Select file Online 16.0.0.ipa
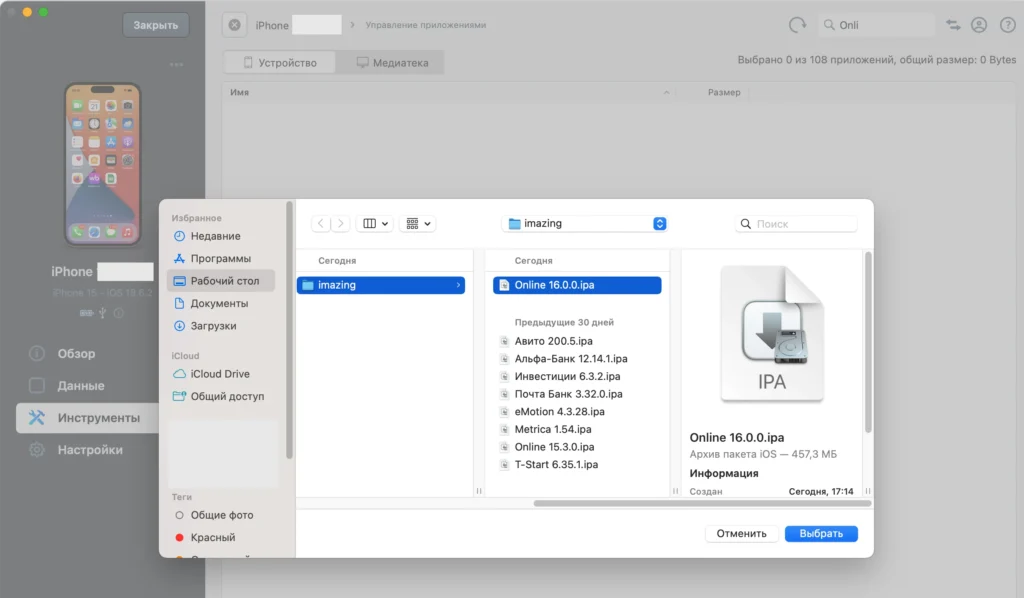 pyautogui.click(x=577, y=285)
